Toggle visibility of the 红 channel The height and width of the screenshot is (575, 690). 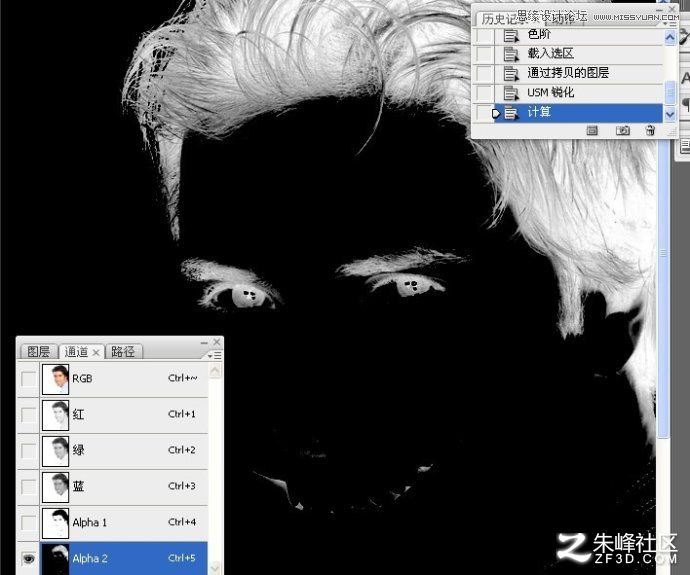29,415
